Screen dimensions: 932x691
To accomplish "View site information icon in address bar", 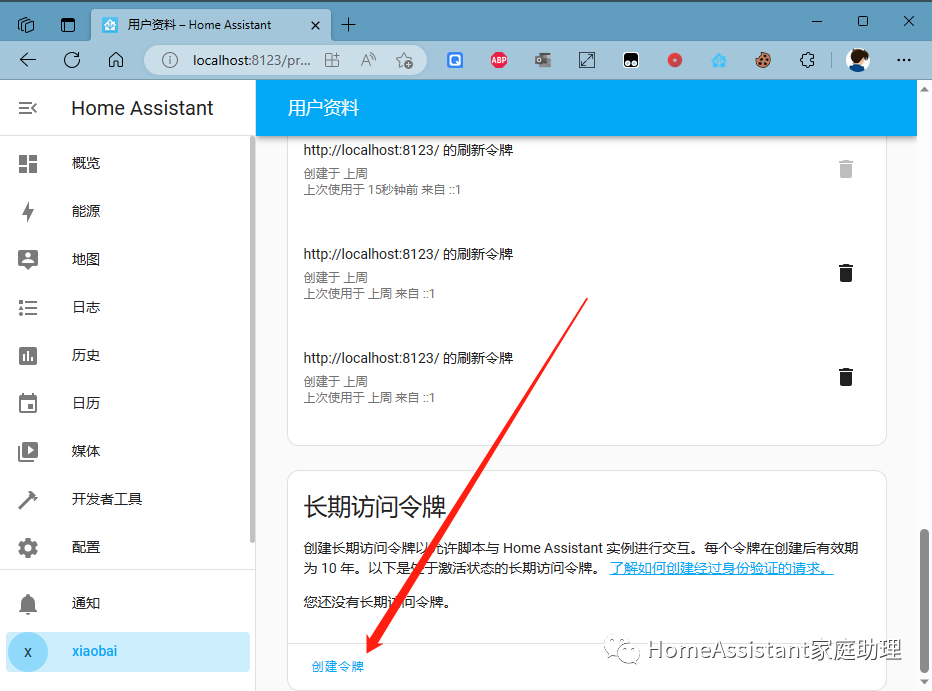I will [169, 60].
